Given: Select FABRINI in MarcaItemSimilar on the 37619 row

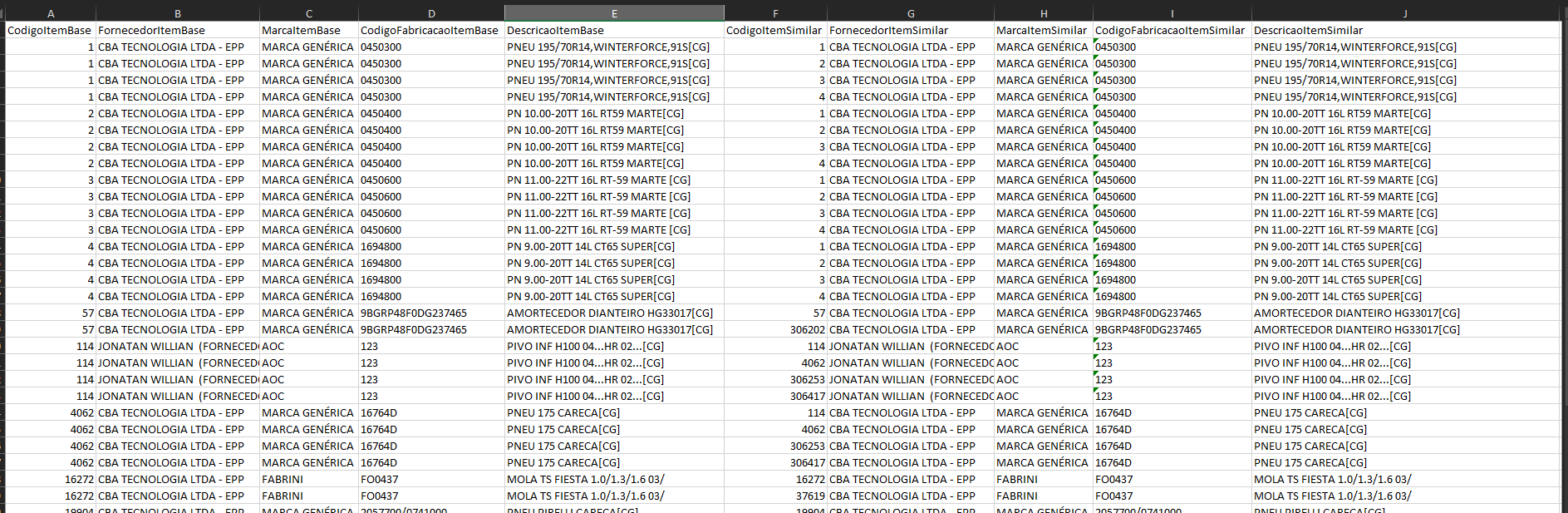Looking at the screenshot, I should (x=1044, y=496).
